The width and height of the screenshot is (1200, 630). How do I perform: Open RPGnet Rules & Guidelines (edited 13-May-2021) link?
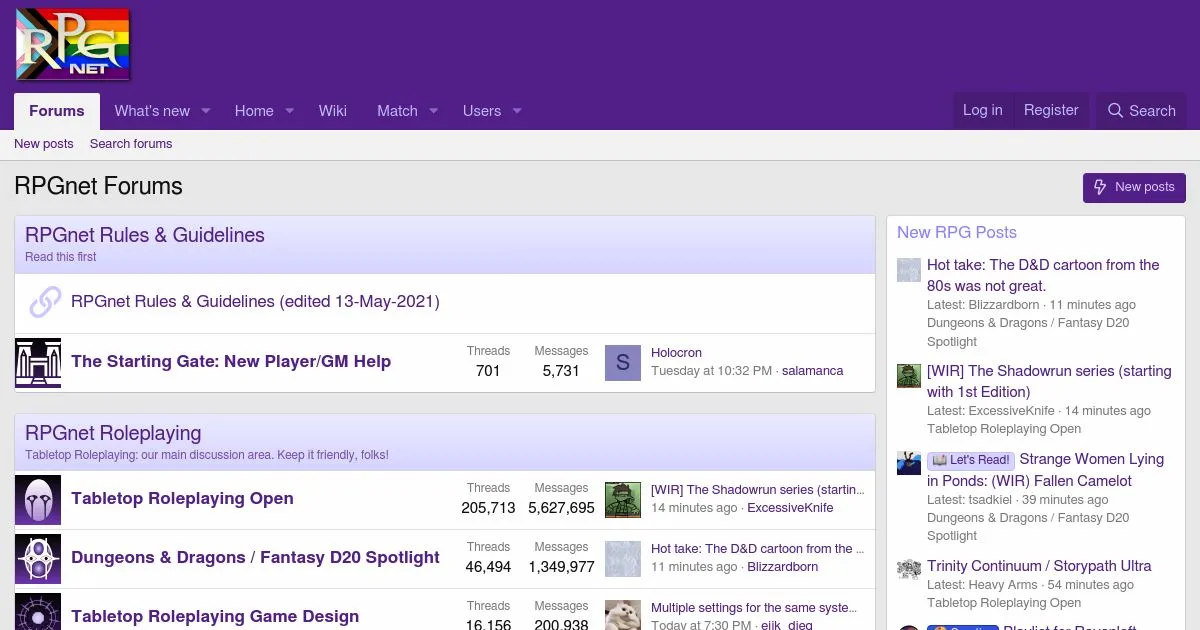point(255,301)
